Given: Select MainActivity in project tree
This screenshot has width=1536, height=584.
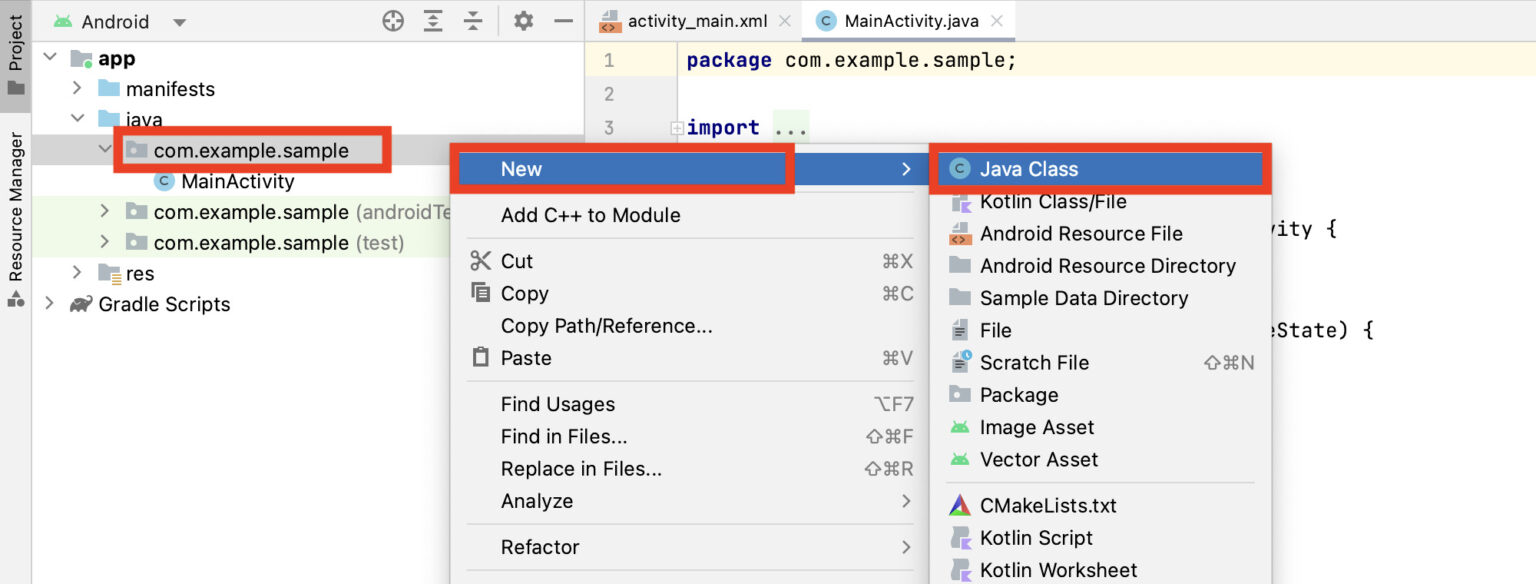Looking at the screenshot, I should coord(237,181).
